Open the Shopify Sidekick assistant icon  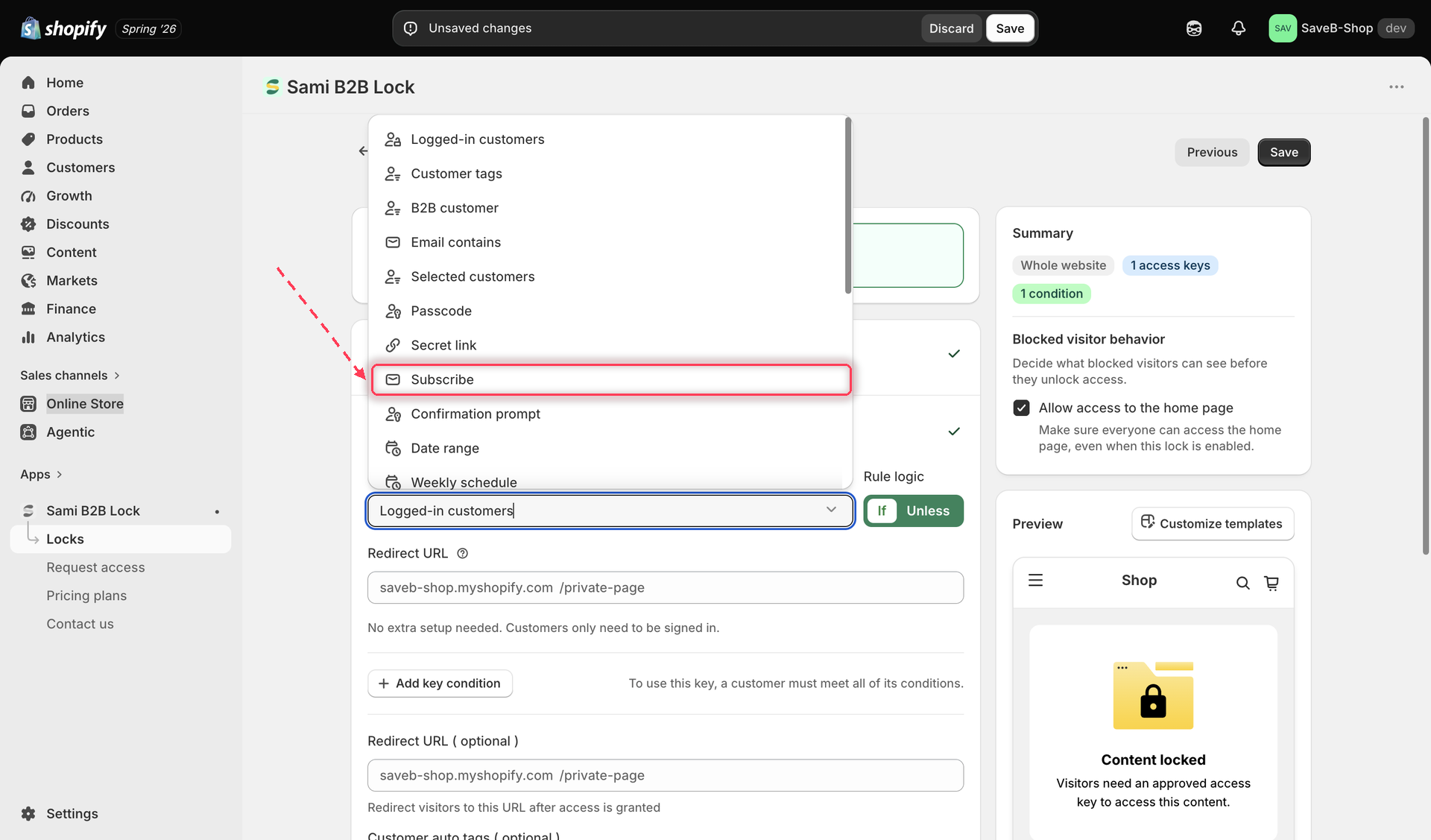point(1194,28)
